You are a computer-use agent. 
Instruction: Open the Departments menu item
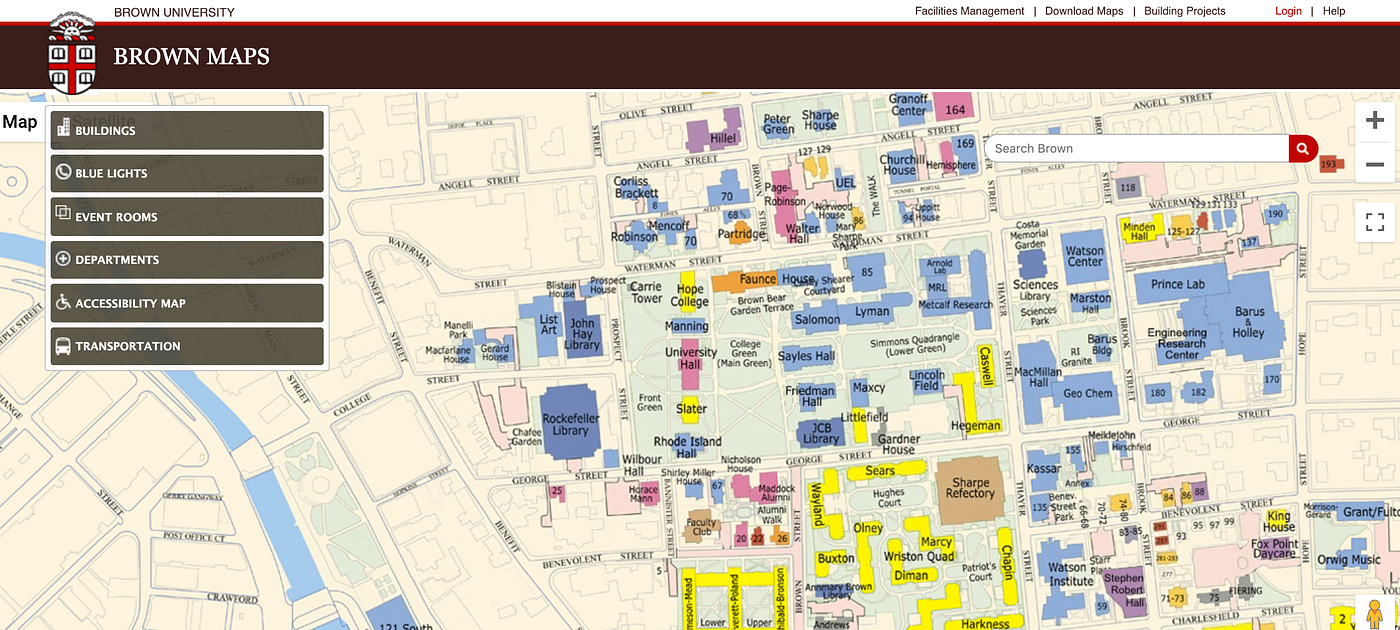[x=187, y=259]
